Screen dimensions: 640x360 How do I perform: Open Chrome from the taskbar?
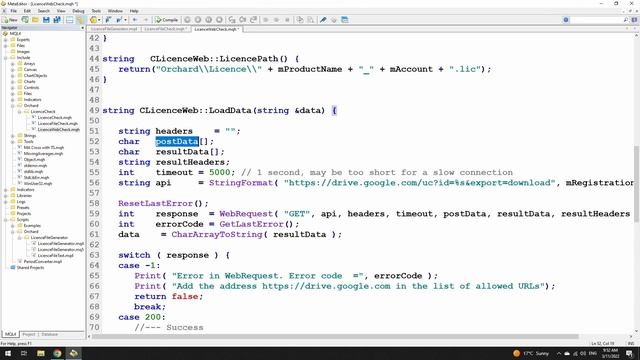click(x=57, y=353)
